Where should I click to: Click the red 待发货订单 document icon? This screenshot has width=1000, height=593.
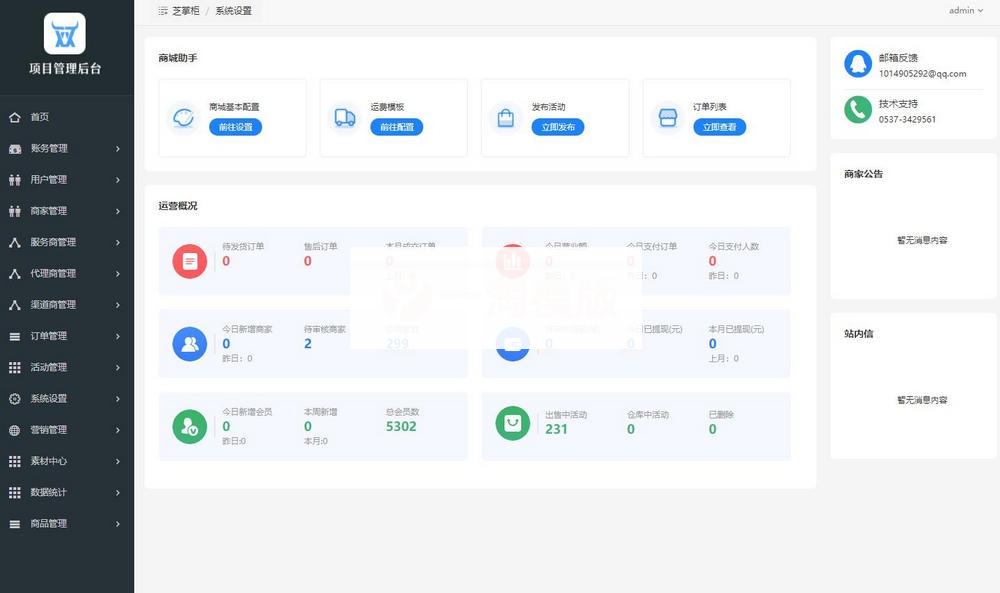189,261
